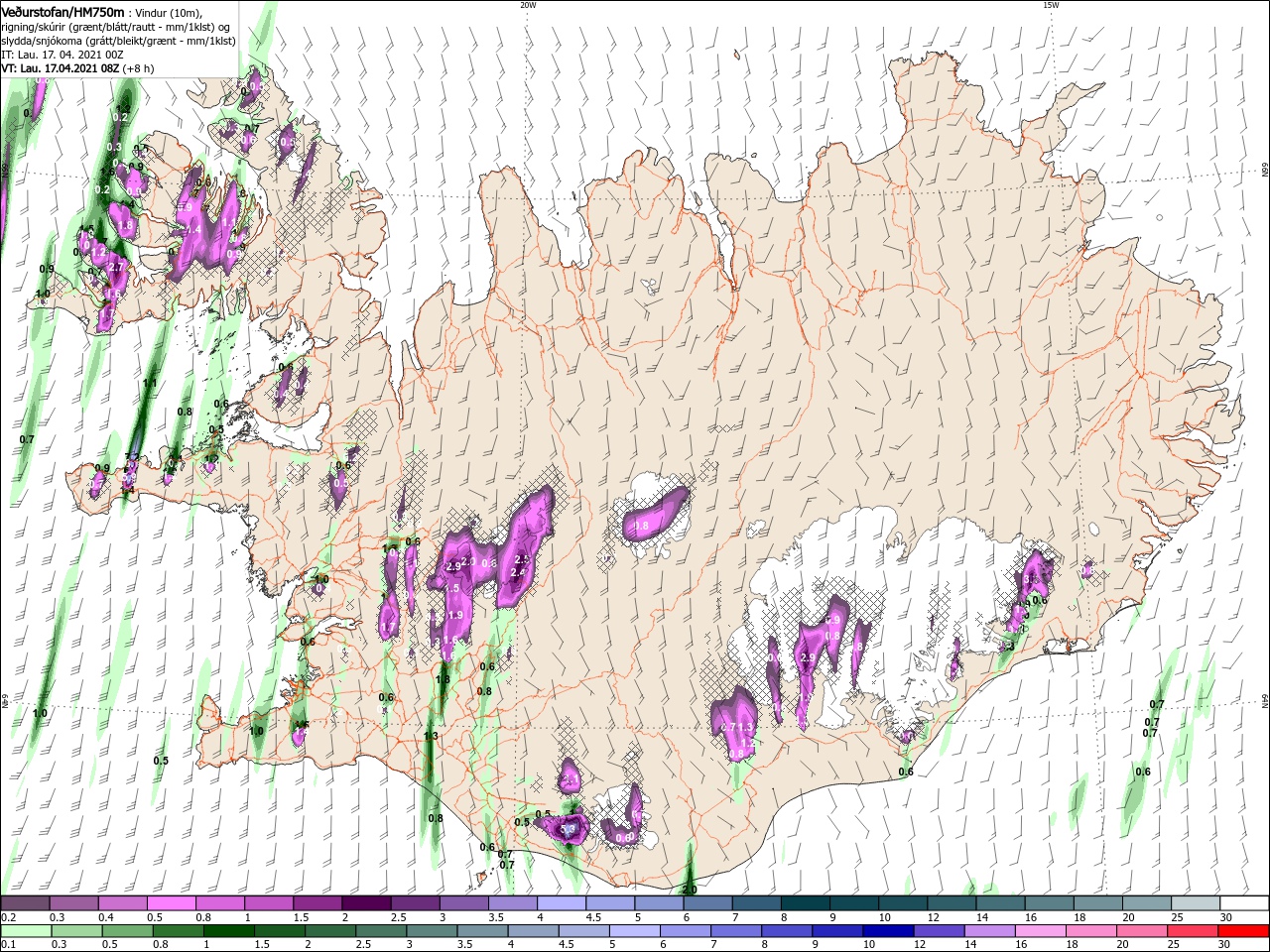Click the '20W' longitude label on the top edge
This screenshot has height=952, width=1270.
(x=527, y=5)
